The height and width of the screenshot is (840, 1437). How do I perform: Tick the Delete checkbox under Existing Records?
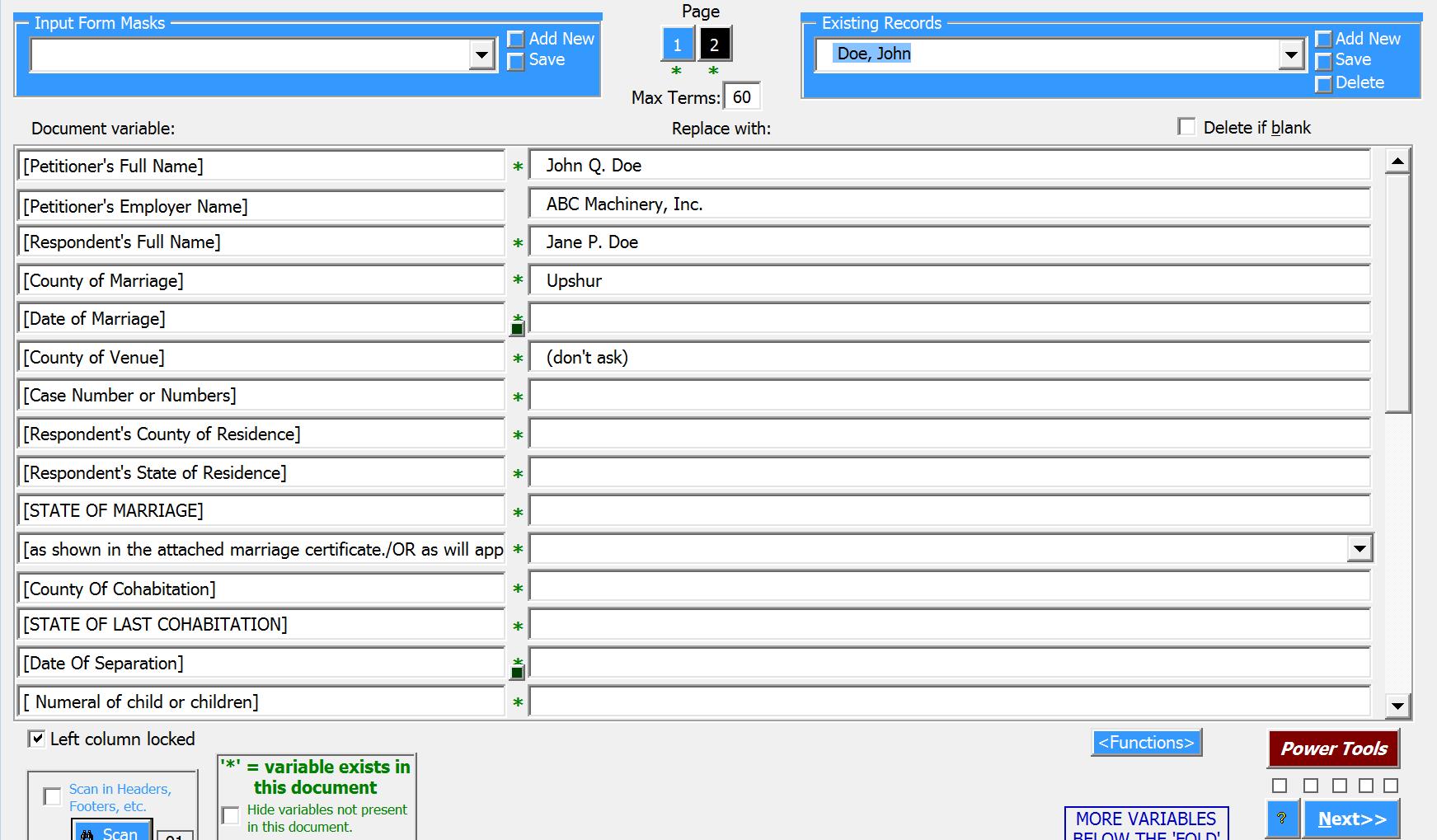(1323, 84)
